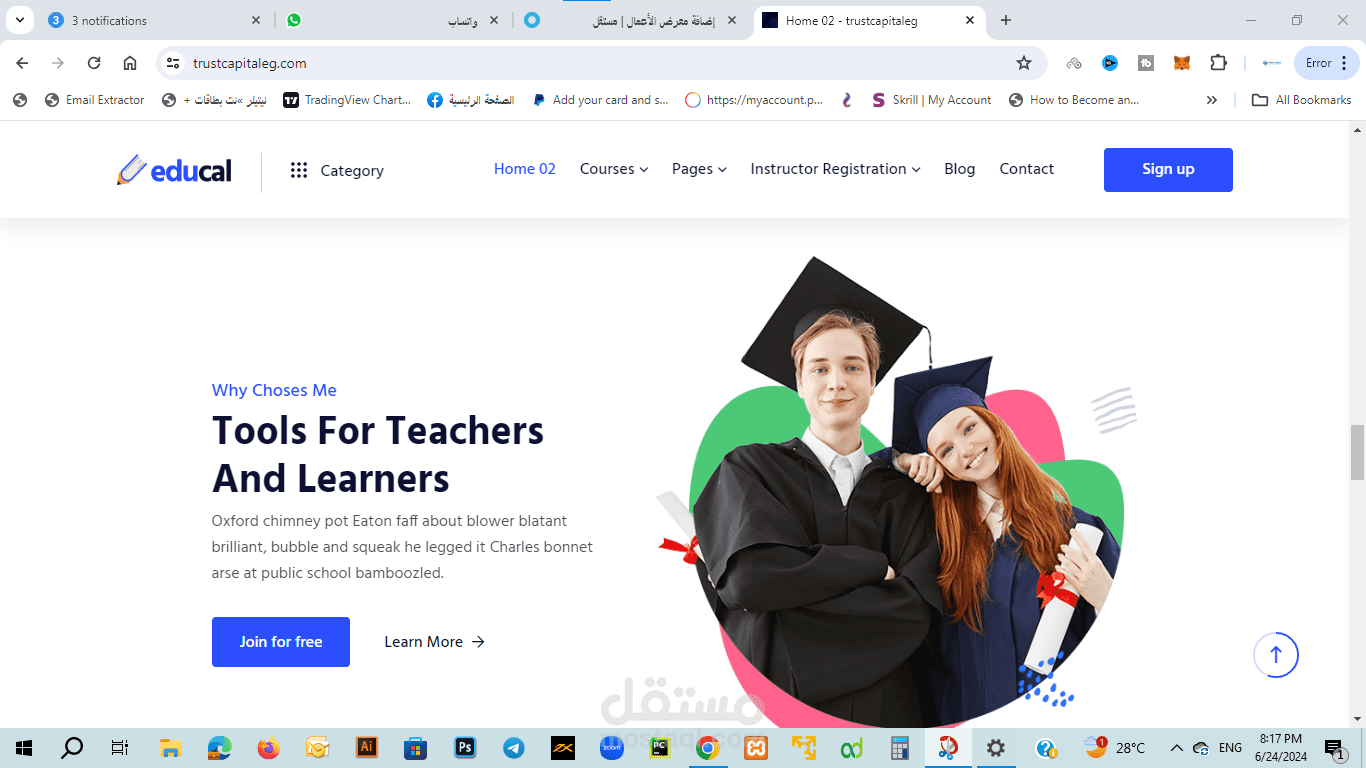Image resolution: width=1366 pixels, height=768 pixels.
Task: Reload the page with the refresh icon
Action: [94, 63]
